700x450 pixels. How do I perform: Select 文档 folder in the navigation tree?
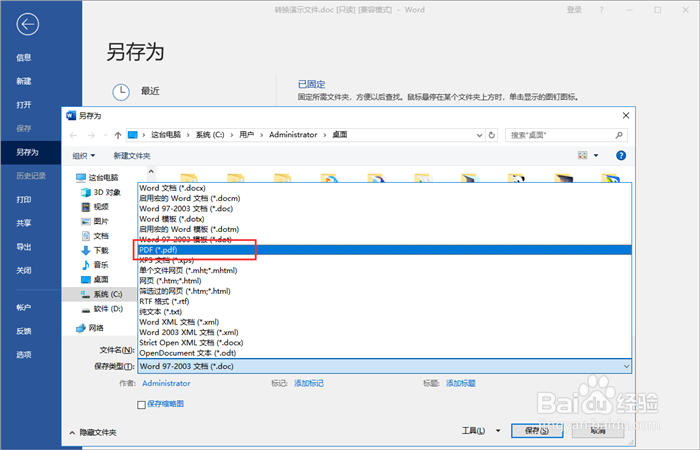95,235
